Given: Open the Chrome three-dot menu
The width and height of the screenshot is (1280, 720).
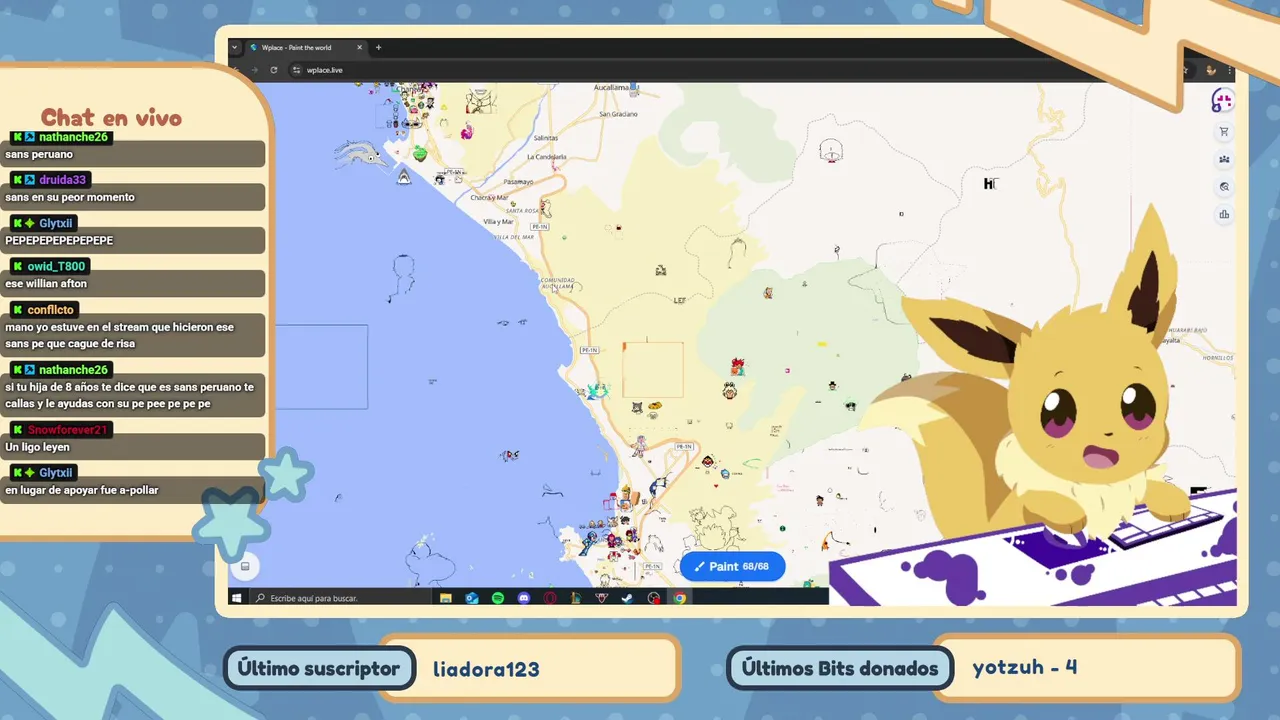Looking at the screenshot, I should [x=1229, y=70].
